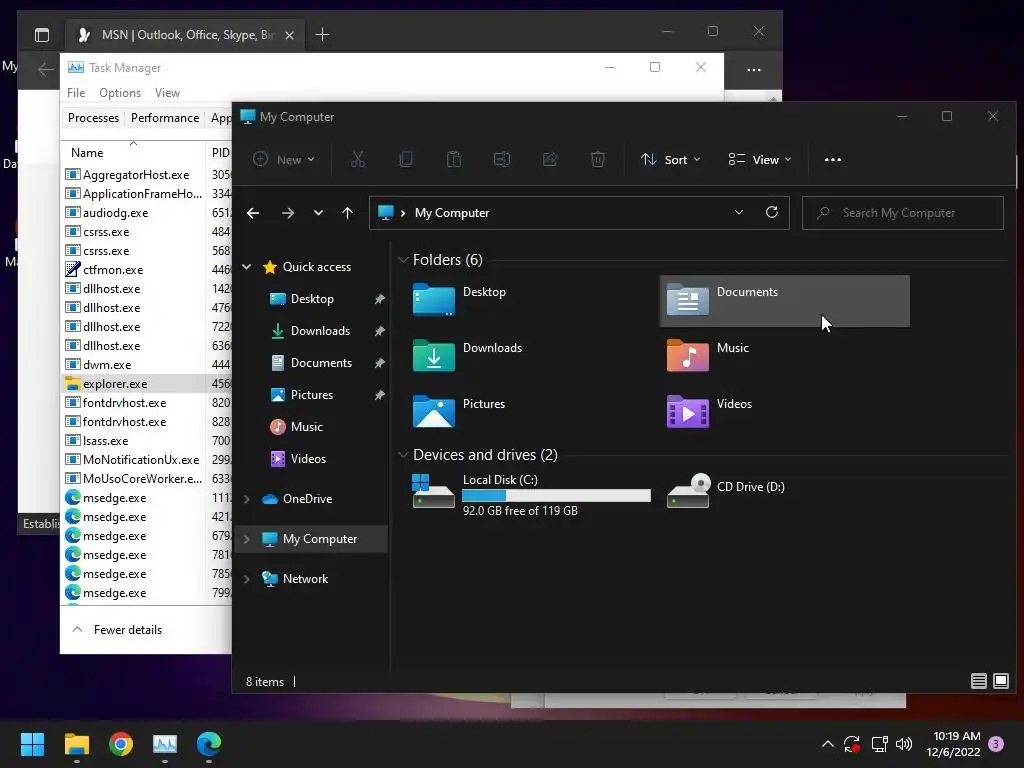Go back with Explorer back arrow
The height and width of the screenshot is (768, 1024).
pos(253,213)
